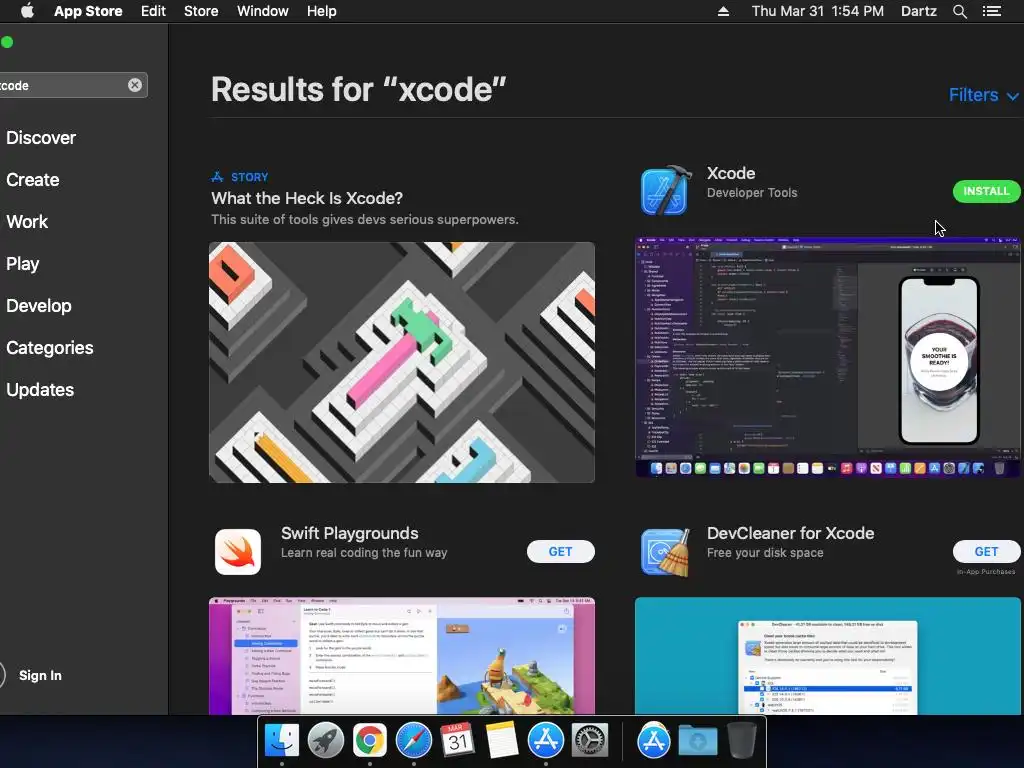Open the DevCleaner for Xcode title

[x=790, y=533]
